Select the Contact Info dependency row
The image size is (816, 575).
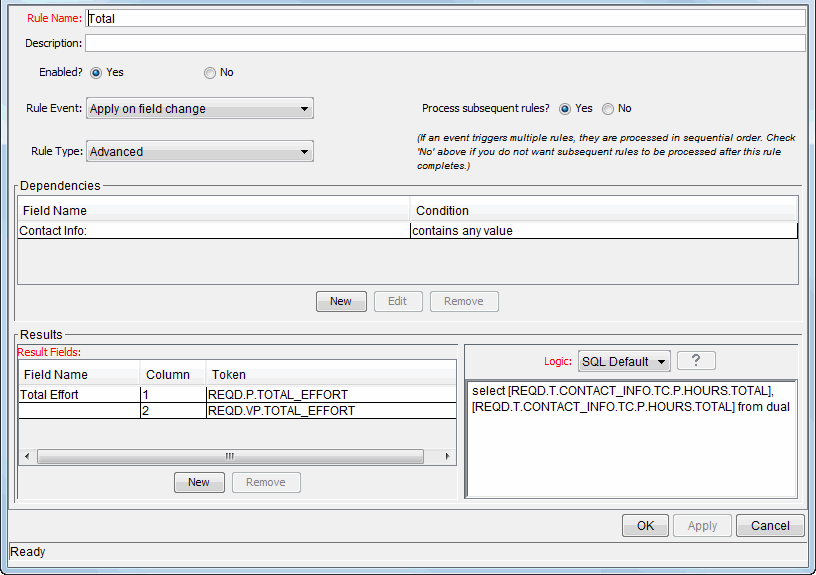pyautogui.click(x=214, y=231)
